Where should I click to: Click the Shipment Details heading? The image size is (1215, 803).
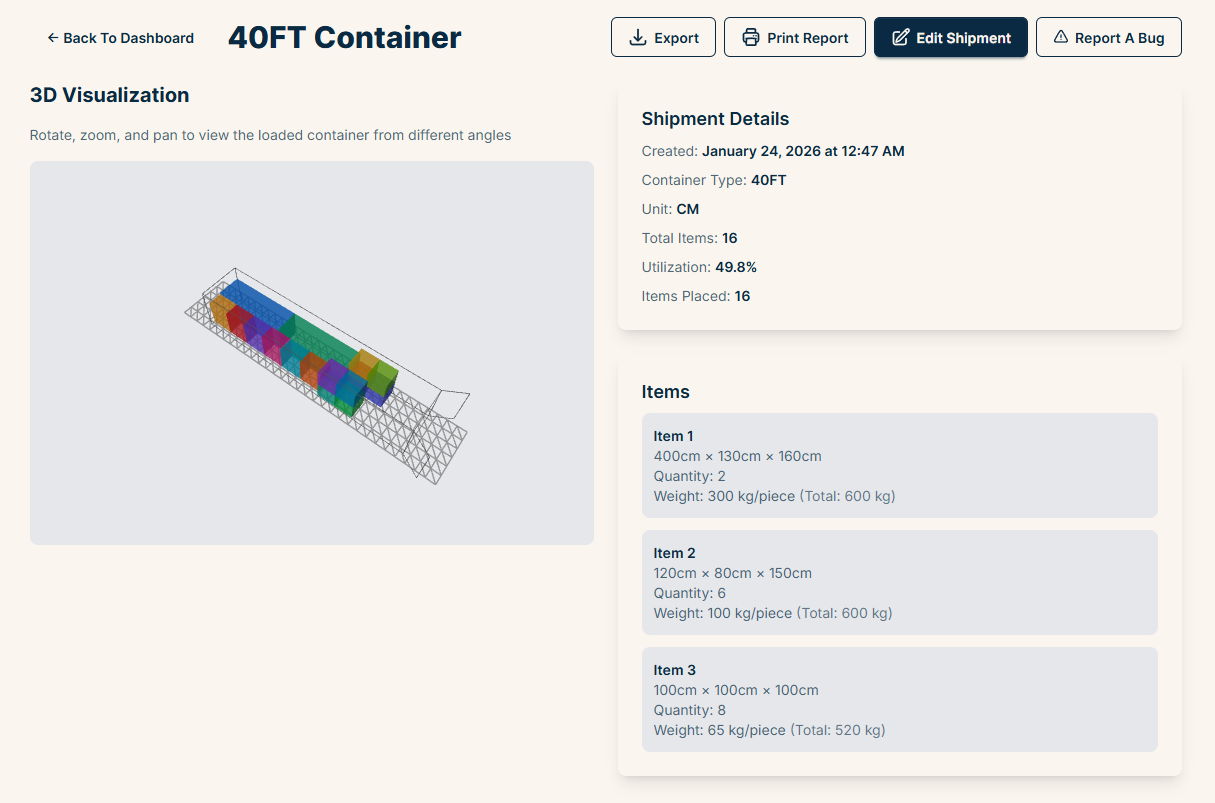[715, 119]
